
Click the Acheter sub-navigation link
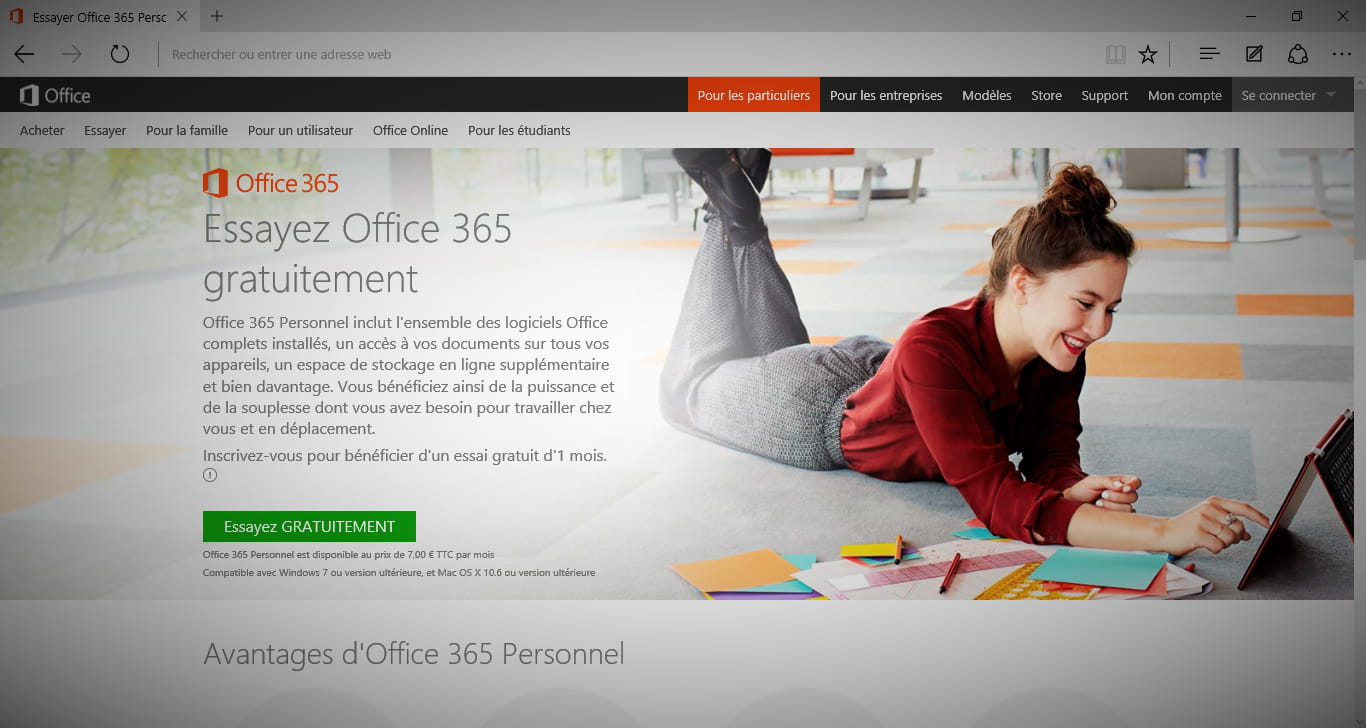click(42, 131)
